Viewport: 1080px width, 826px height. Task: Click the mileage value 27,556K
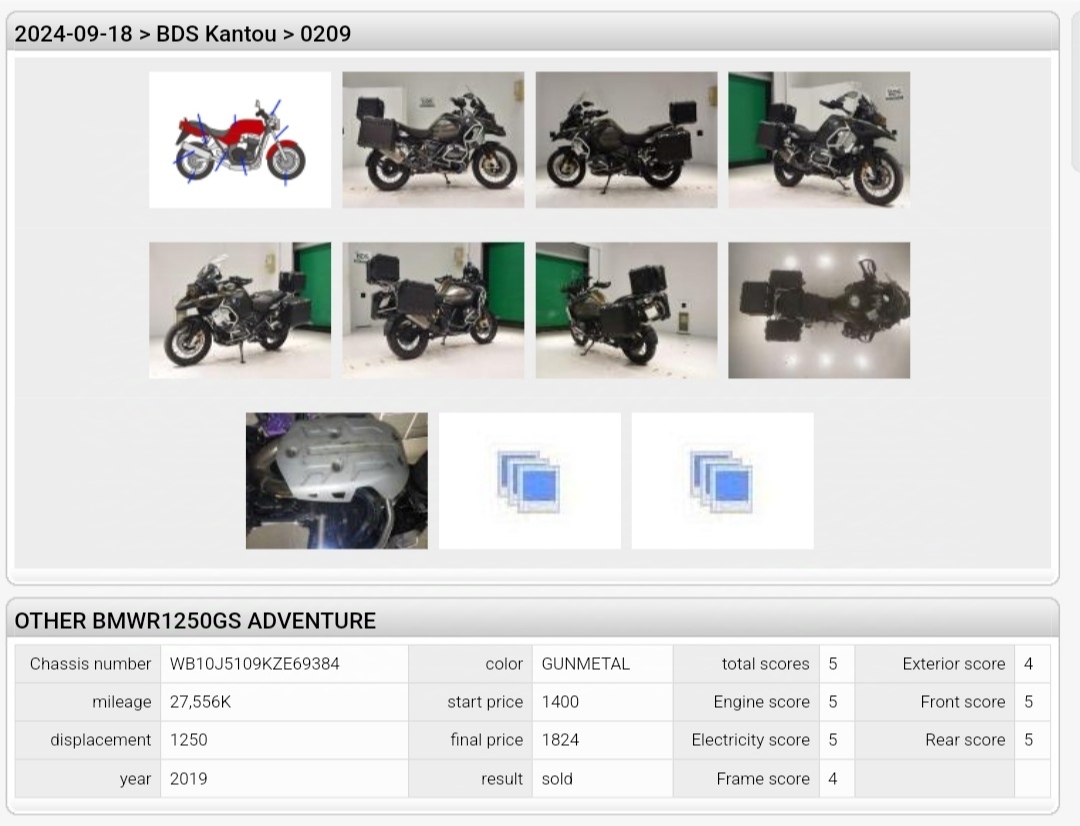200,702
